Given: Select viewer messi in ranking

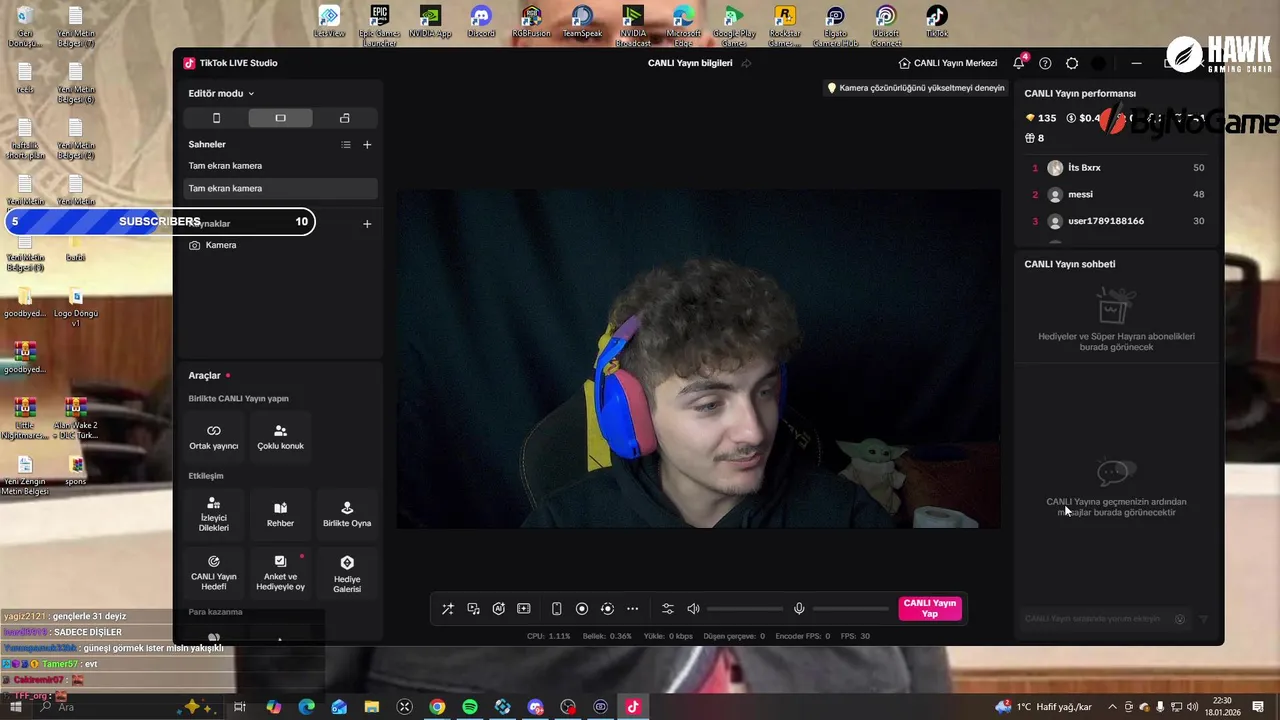Looking at the screenshot, I should 1118,194.
